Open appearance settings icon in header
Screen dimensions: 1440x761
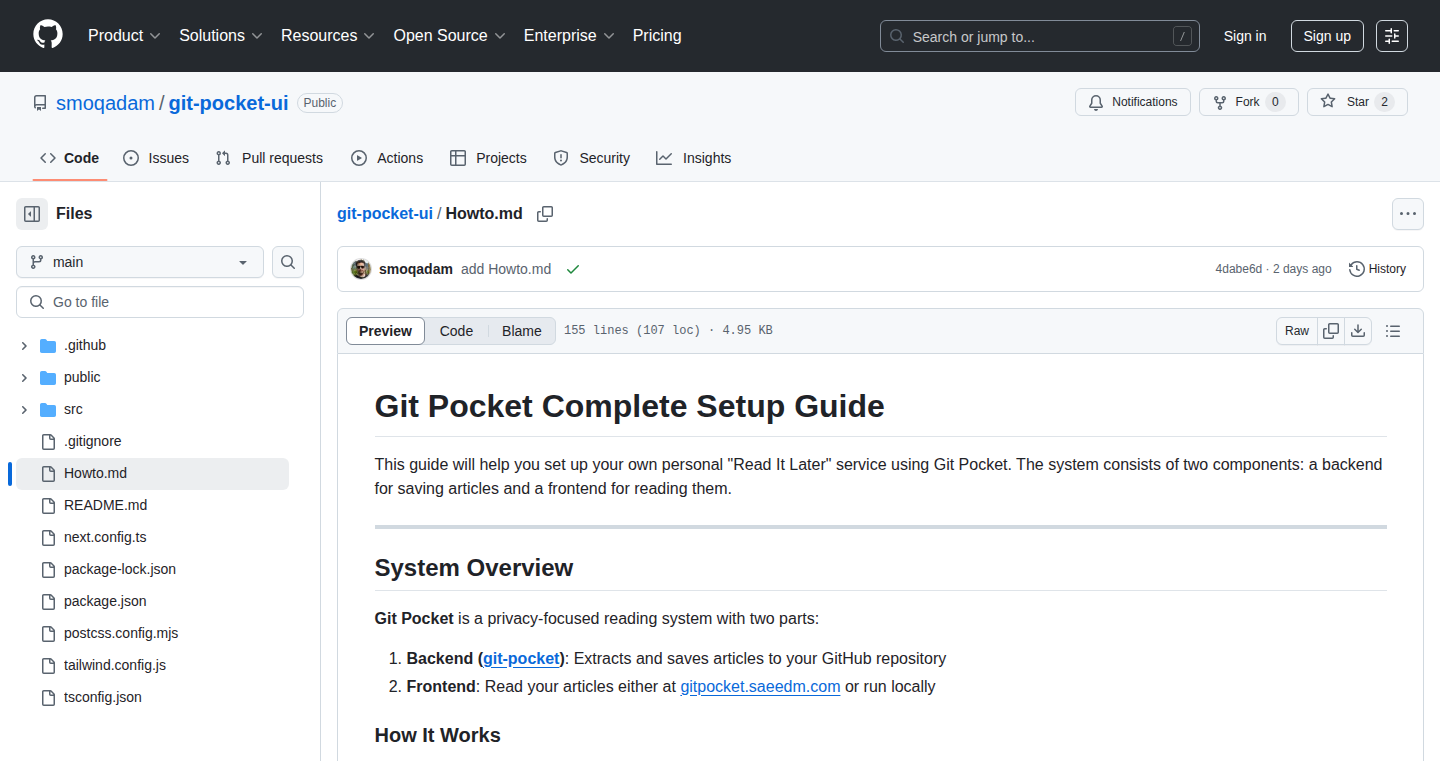click(x=1392, y=36)
